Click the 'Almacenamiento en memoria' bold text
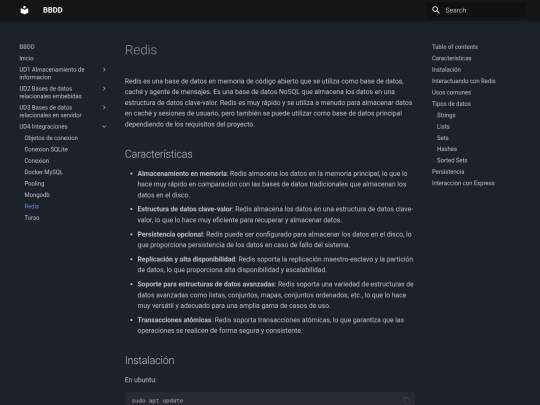Viewport: 540px width, 405px height. 182,174
